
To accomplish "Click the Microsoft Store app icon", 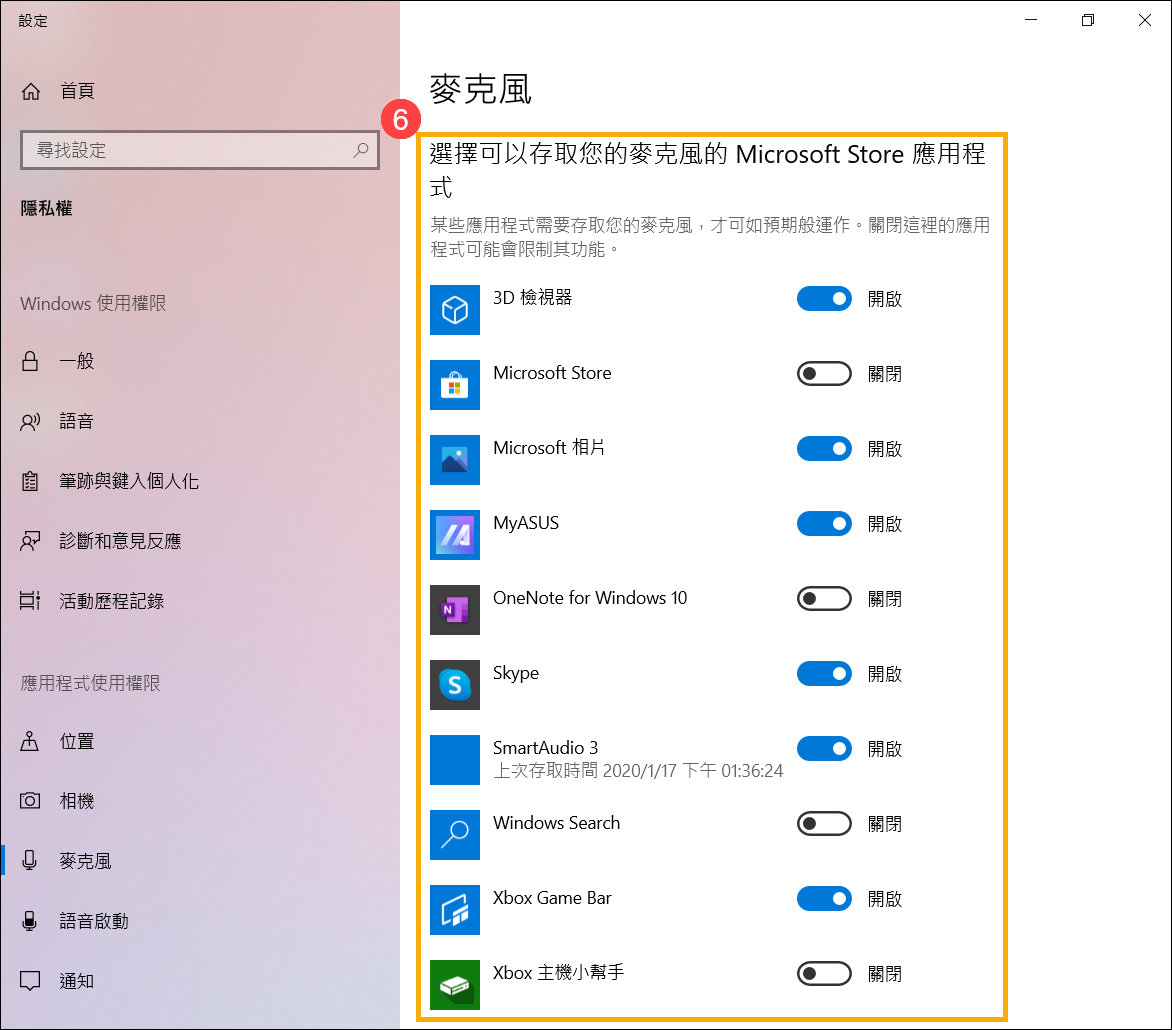I will (454, 385).
